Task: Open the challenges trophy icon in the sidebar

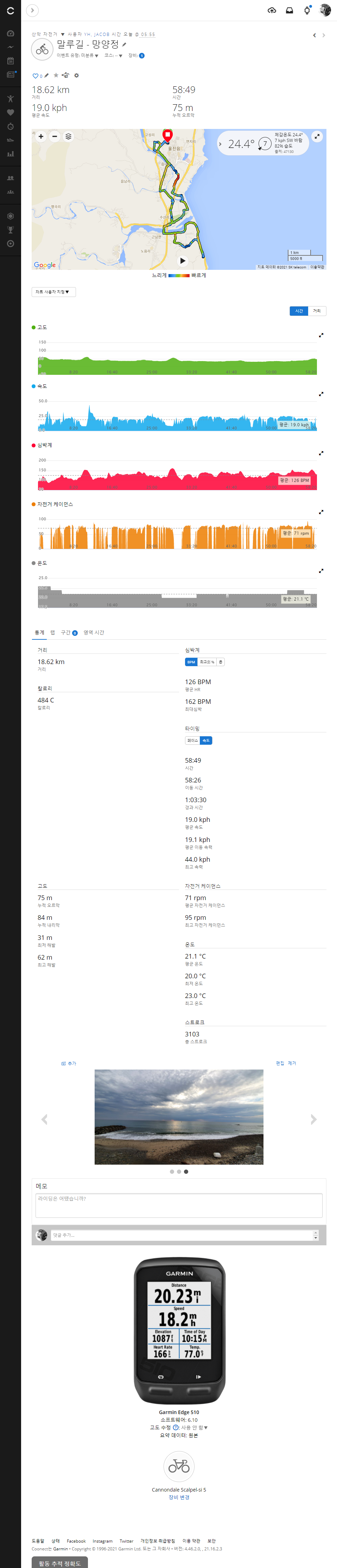Action: click(10, 229)
